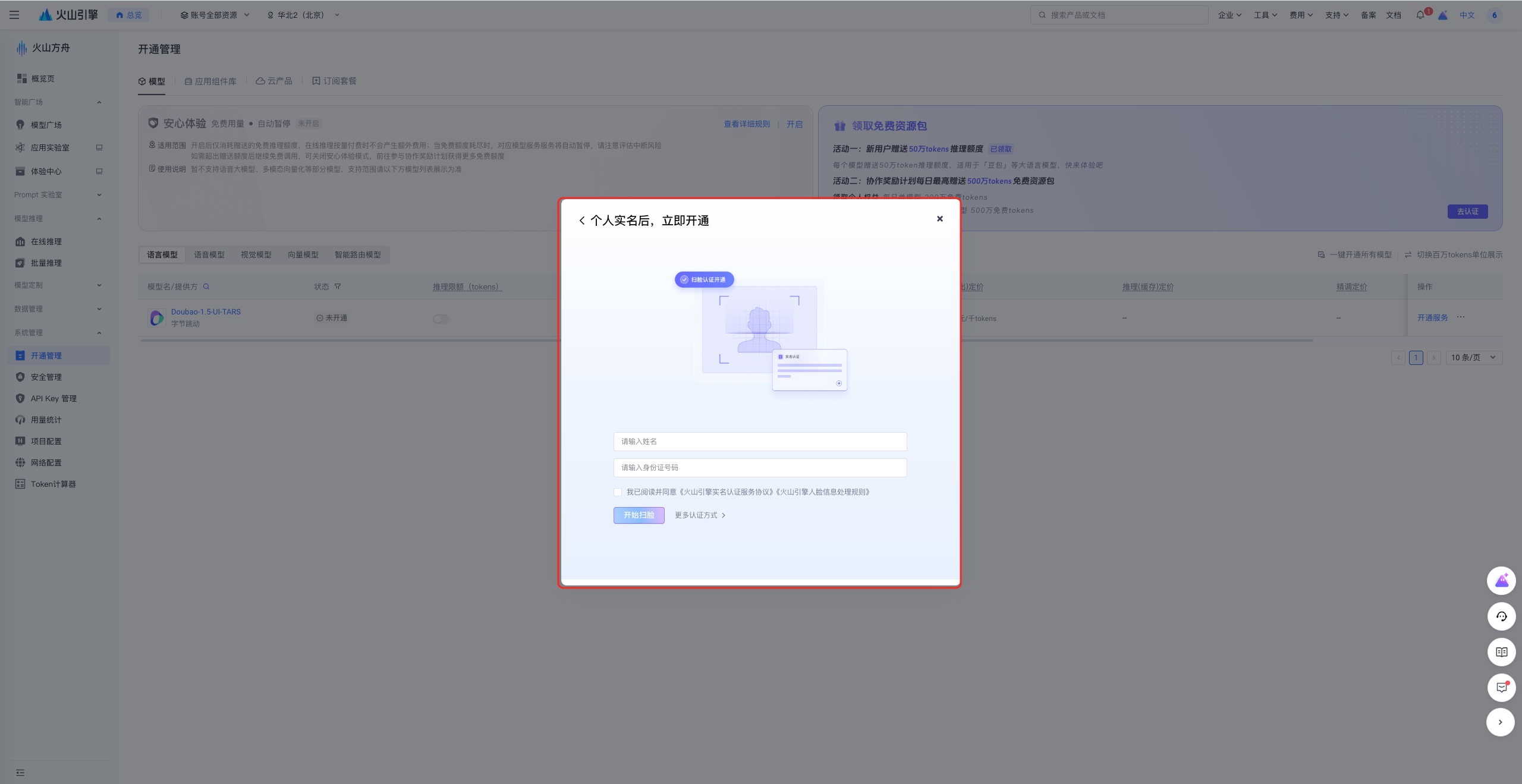1522x784 pixels.
Task: Expand the Prompt 实验室 sidebar section
Action: (x=58, y=195)
